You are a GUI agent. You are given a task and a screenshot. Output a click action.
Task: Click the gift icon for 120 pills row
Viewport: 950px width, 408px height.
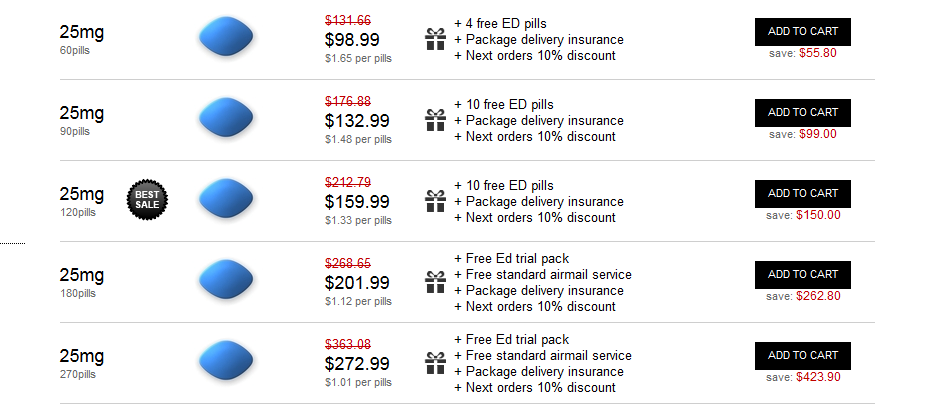coord(435,201)
